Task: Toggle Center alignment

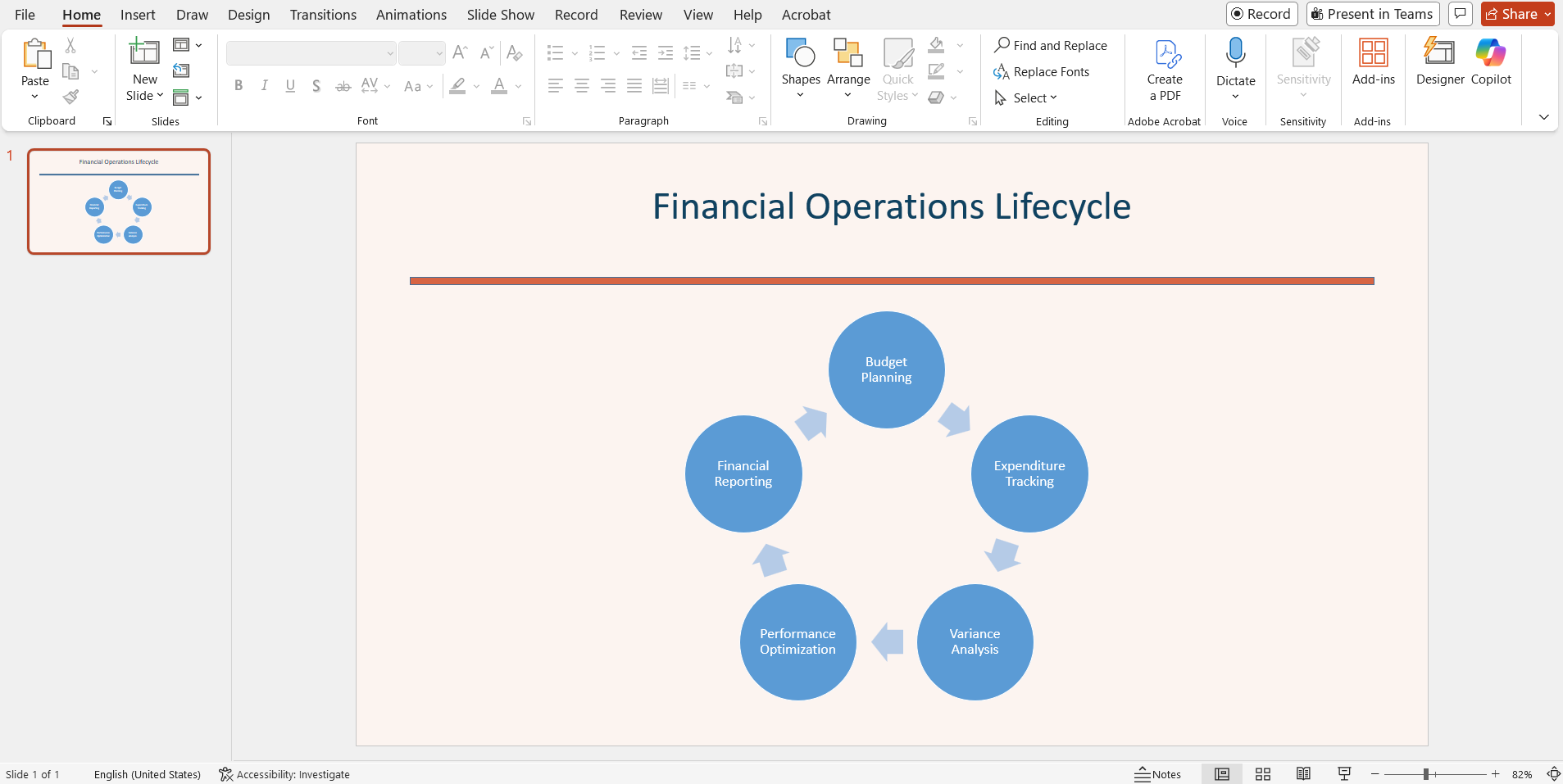Action: click(582, 85)
